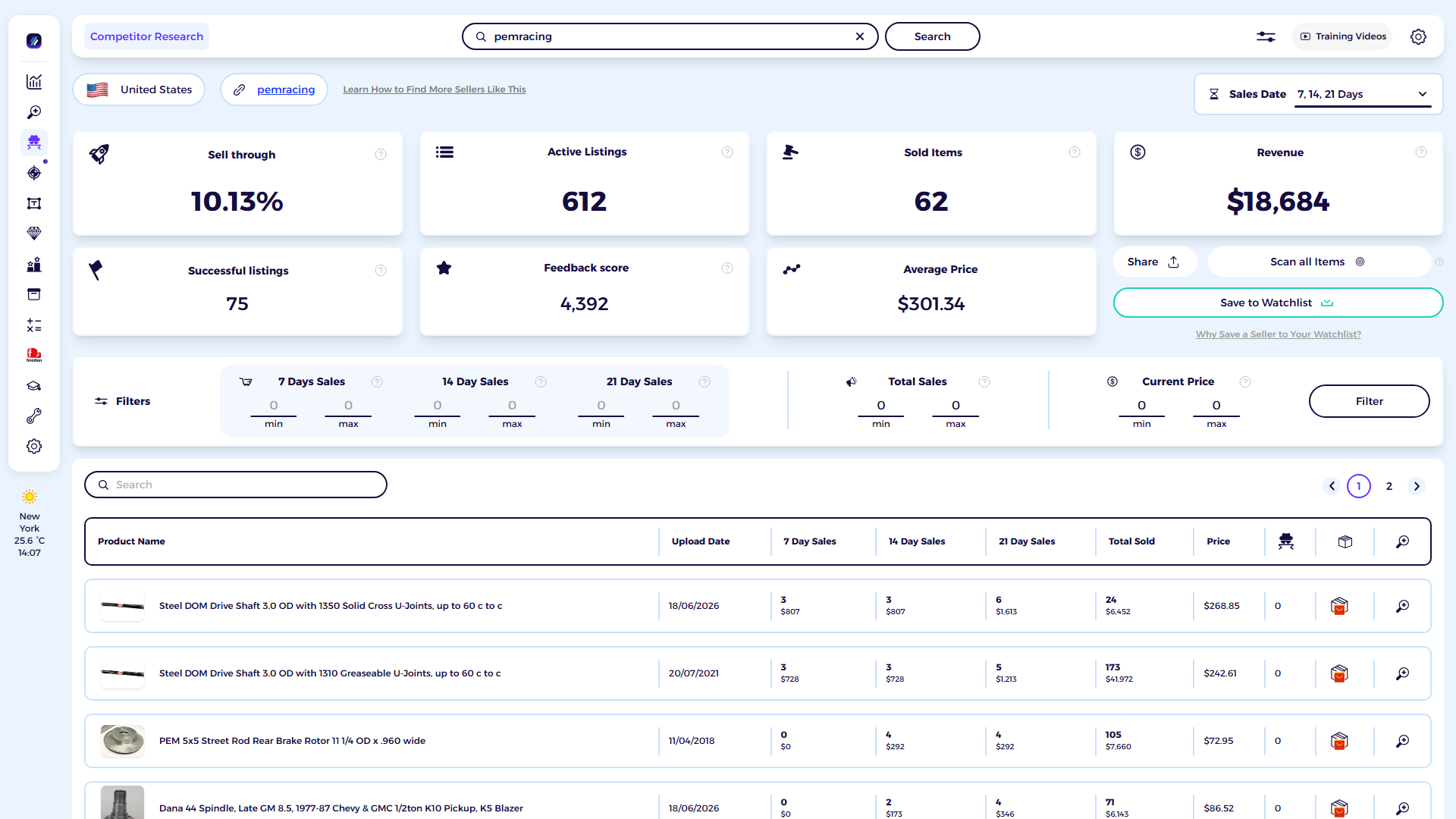
Task: Go to previous page with left chevron
Action: click(1332, 486)
